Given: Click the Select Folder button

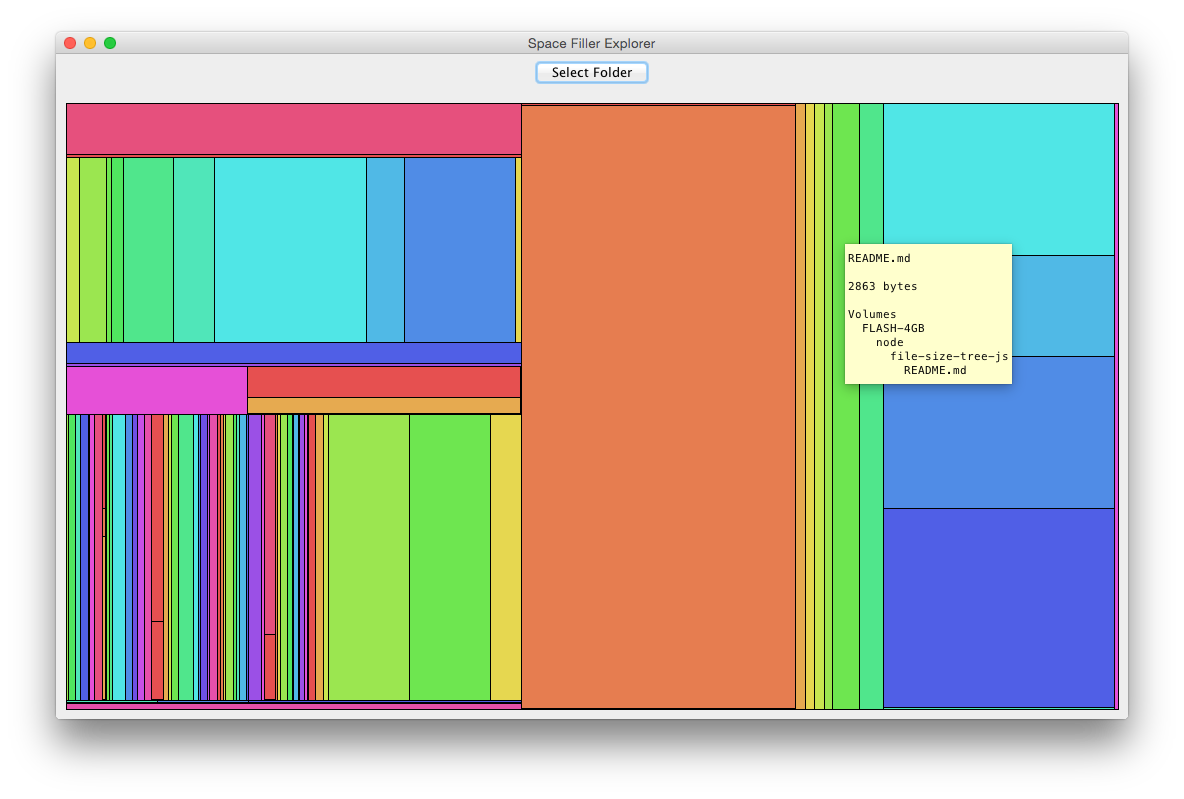Looking at the screenshot, I should pos(591,72).
